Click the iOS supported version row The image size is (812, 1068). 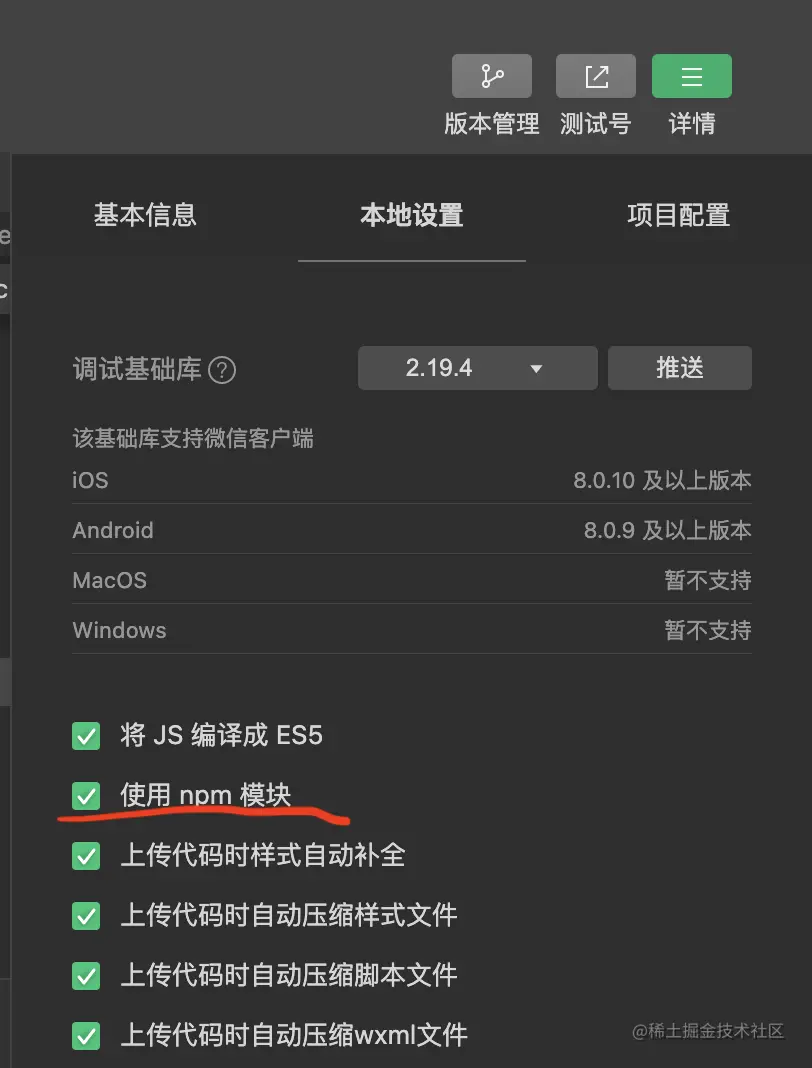click(410, 480)
